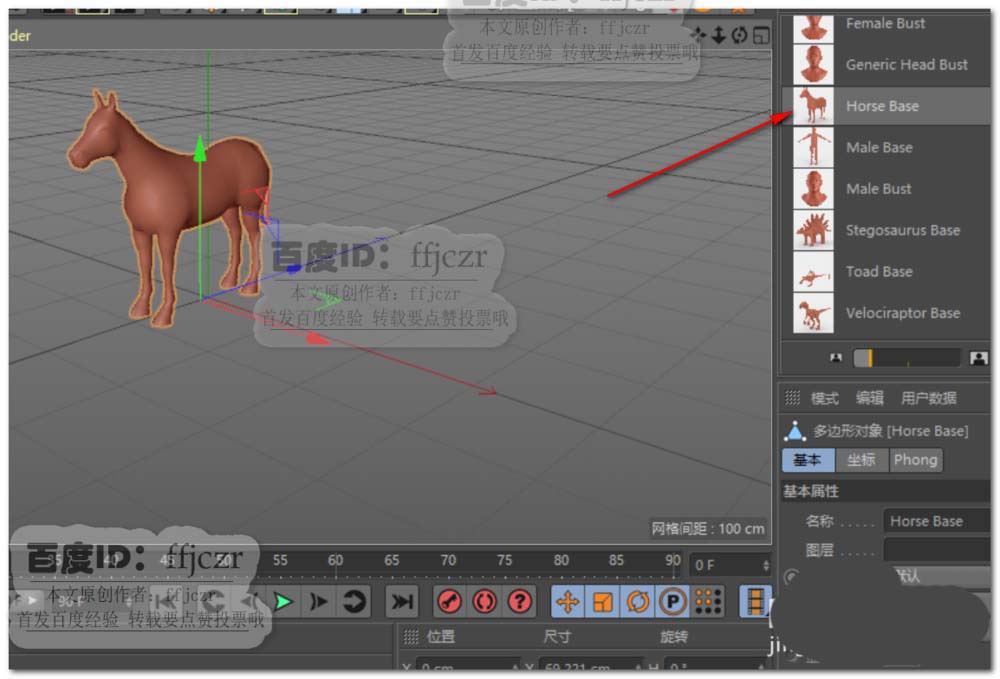
Task: Select the Male Base row
Action: pyautogui.click(x=886, y=147)
